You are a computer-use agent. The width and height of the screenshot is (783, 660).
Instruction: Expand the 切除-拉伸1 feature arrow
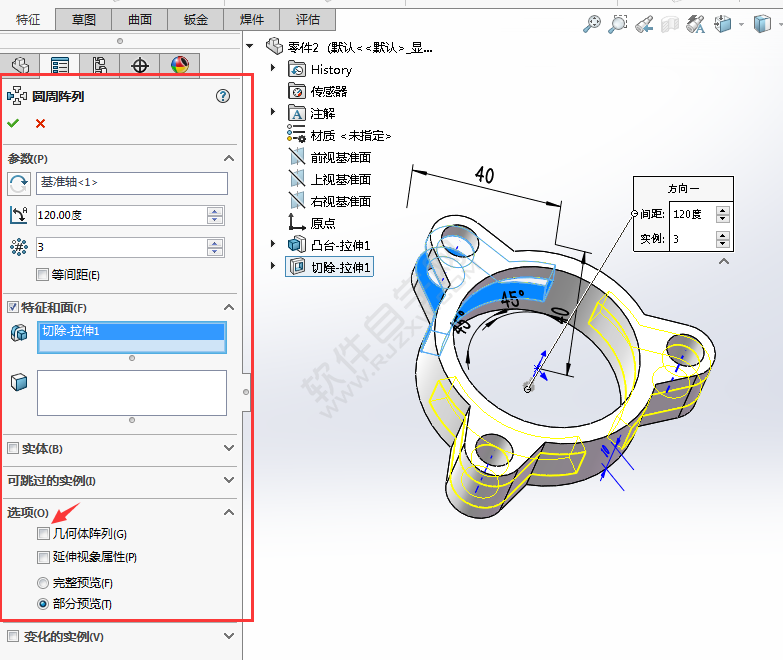point(273,266)
